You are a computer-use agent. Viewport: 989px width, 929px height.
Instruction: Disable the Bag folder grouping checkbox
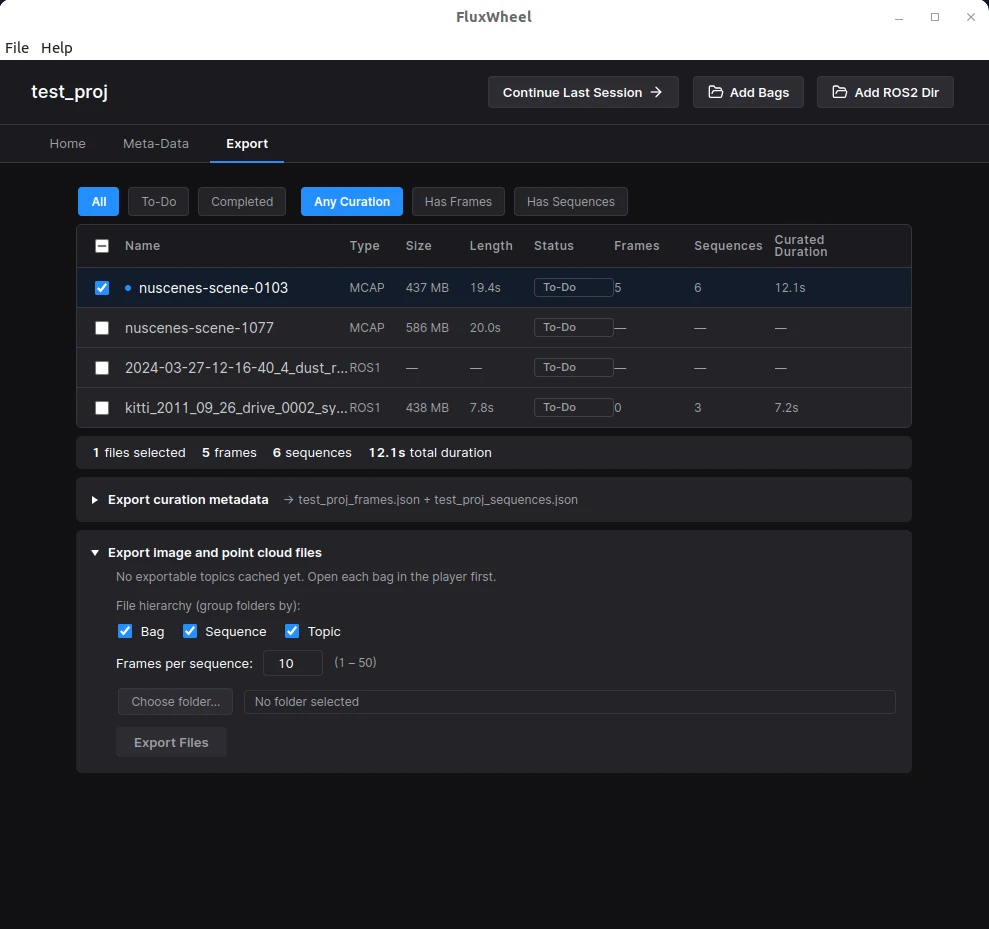(x=125, y=631)
